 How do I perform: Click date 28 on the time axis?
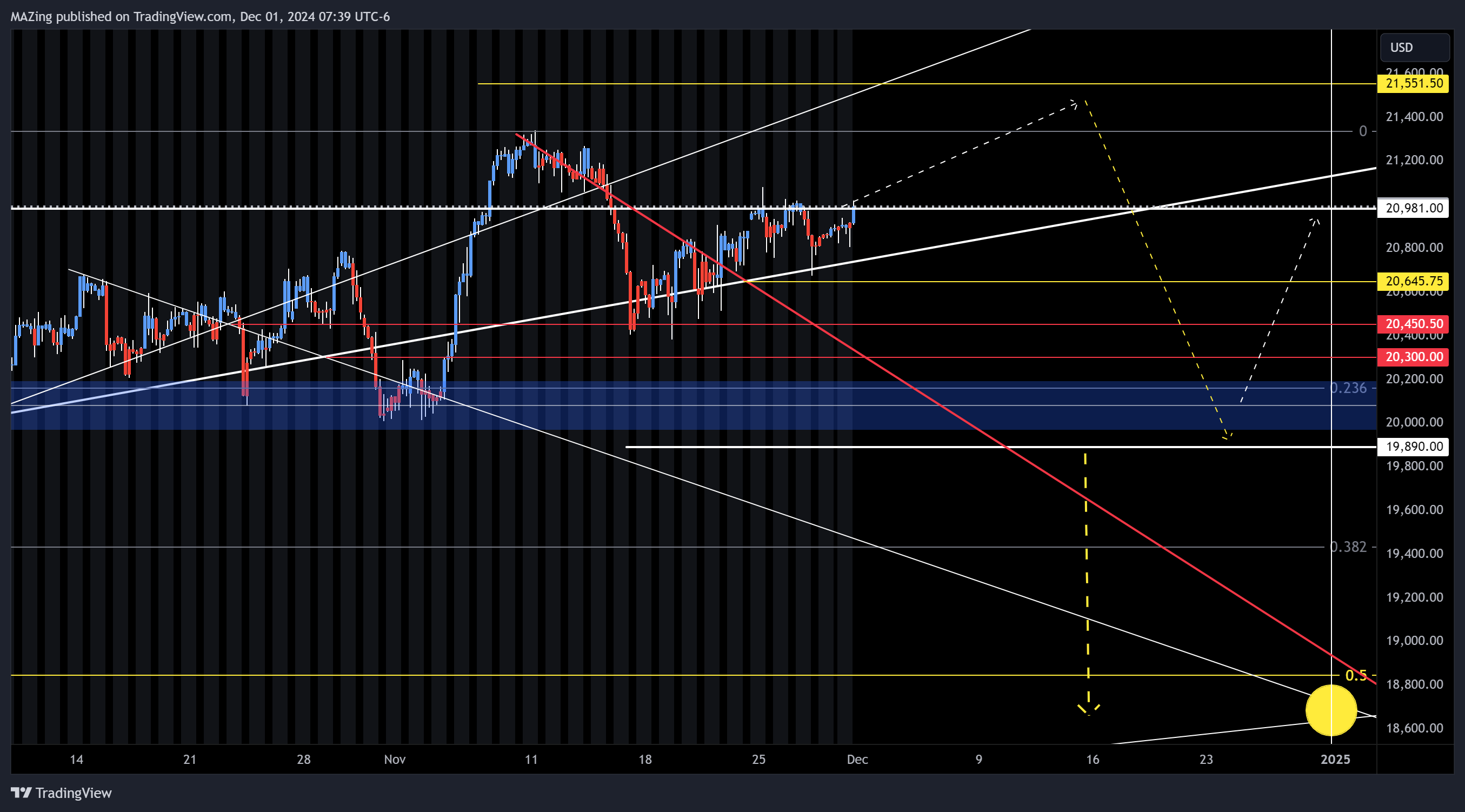tap(304, 760)
